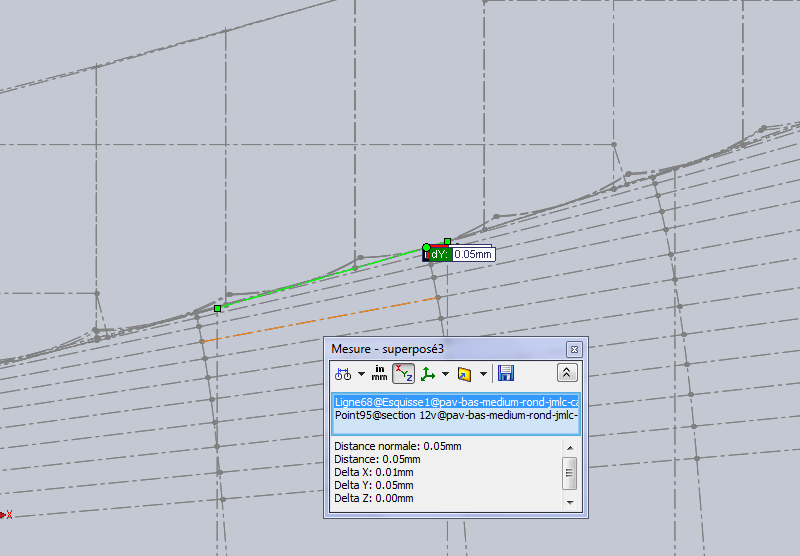
Task: Open the coordinate system dropdown arrow
Action: pos(445,374)
